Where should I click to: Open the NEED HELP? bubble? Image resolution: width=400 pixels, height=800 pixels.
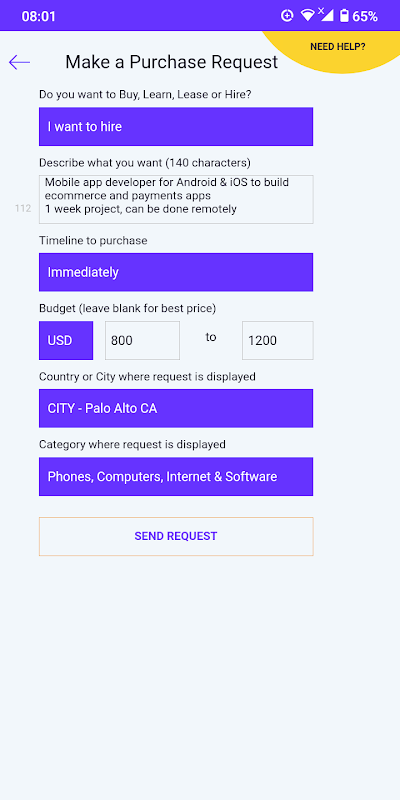pyautogui.click(x=337, y=47)
